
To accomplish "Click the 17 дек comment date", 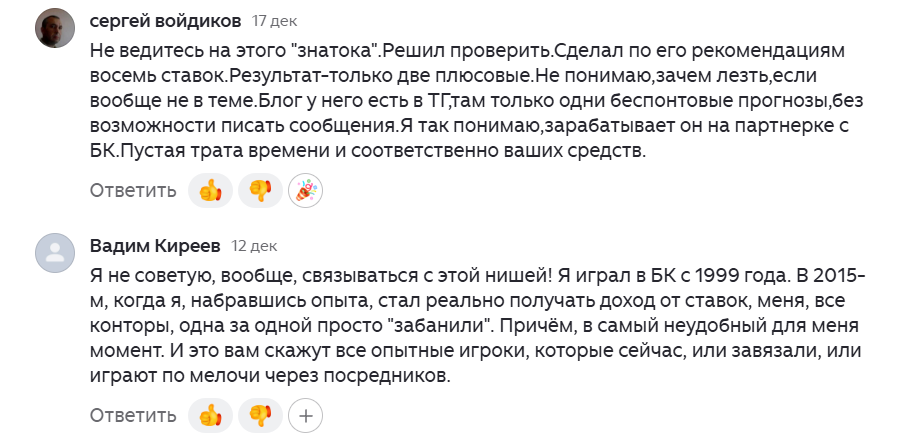I will point(274,21).
